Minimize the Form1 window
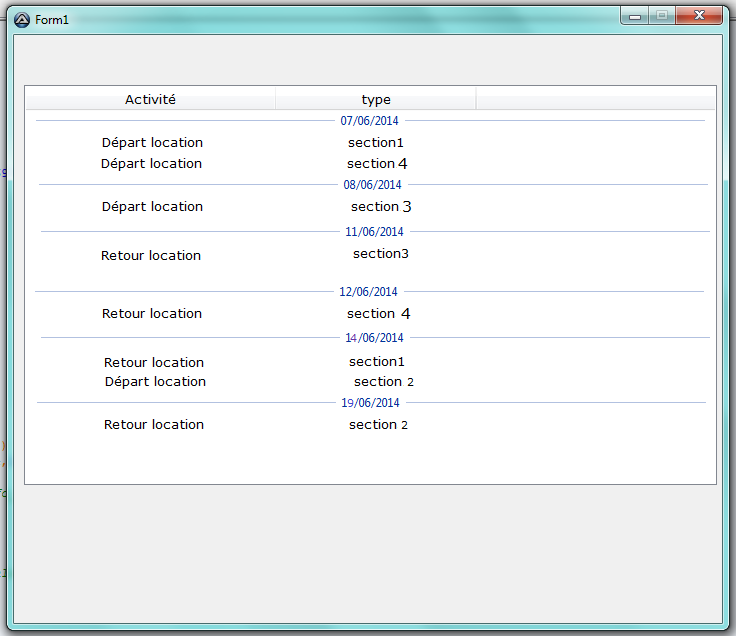 (x=635, y=16)
